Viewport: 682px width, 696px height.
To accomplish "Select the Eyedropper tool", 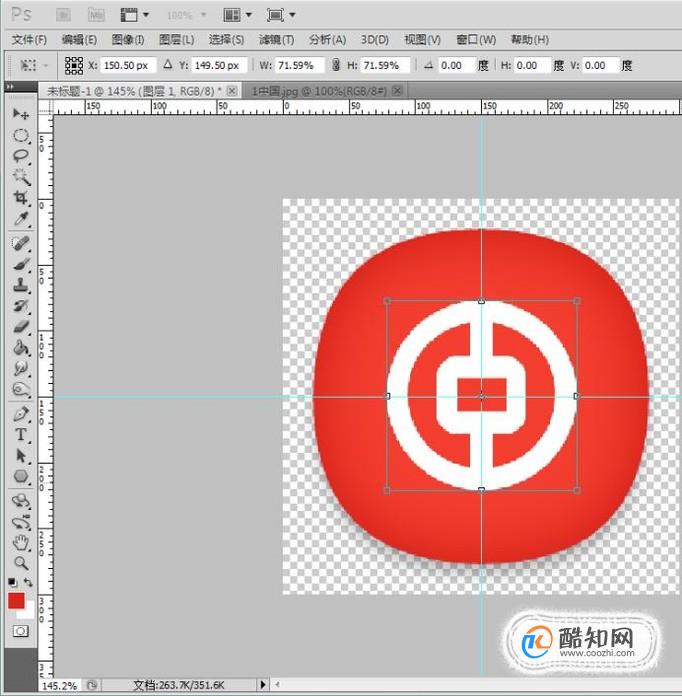I will click(x=20, y=218).
